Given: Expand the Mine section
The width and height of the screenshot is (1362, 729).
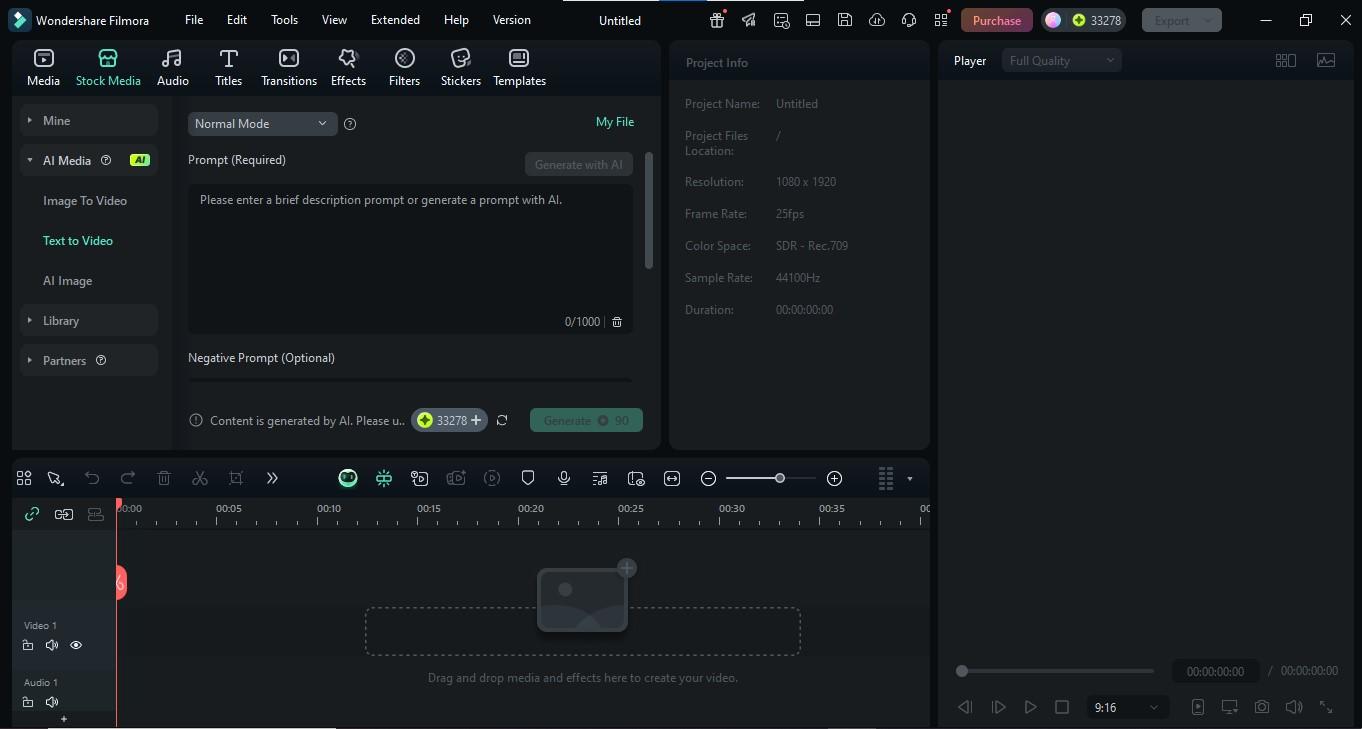Looking at the screenshot, I should (x=89, y=120).
